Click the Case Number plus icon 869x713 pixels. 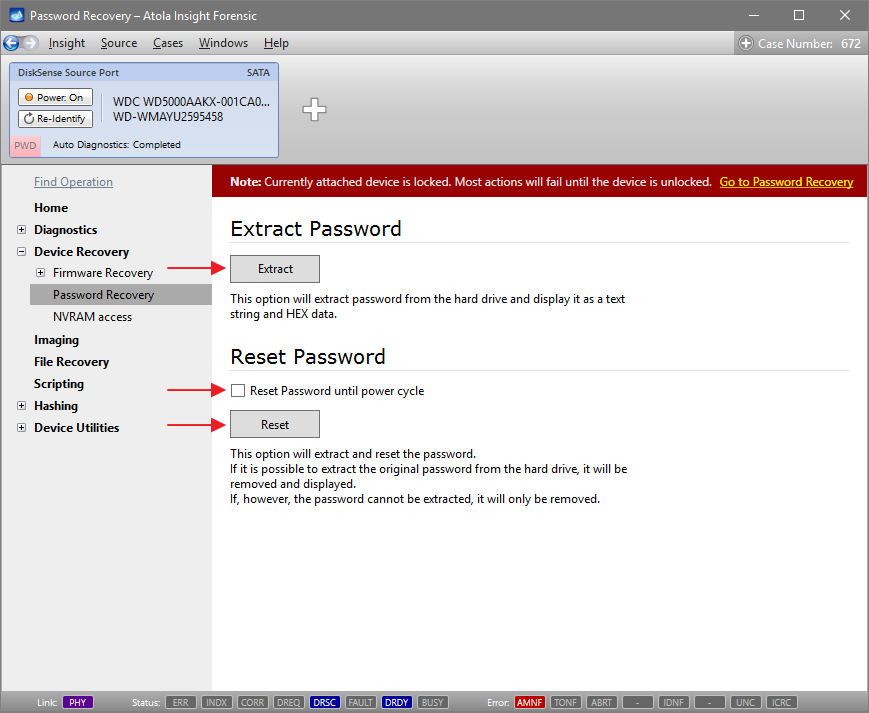coord(748,43)
